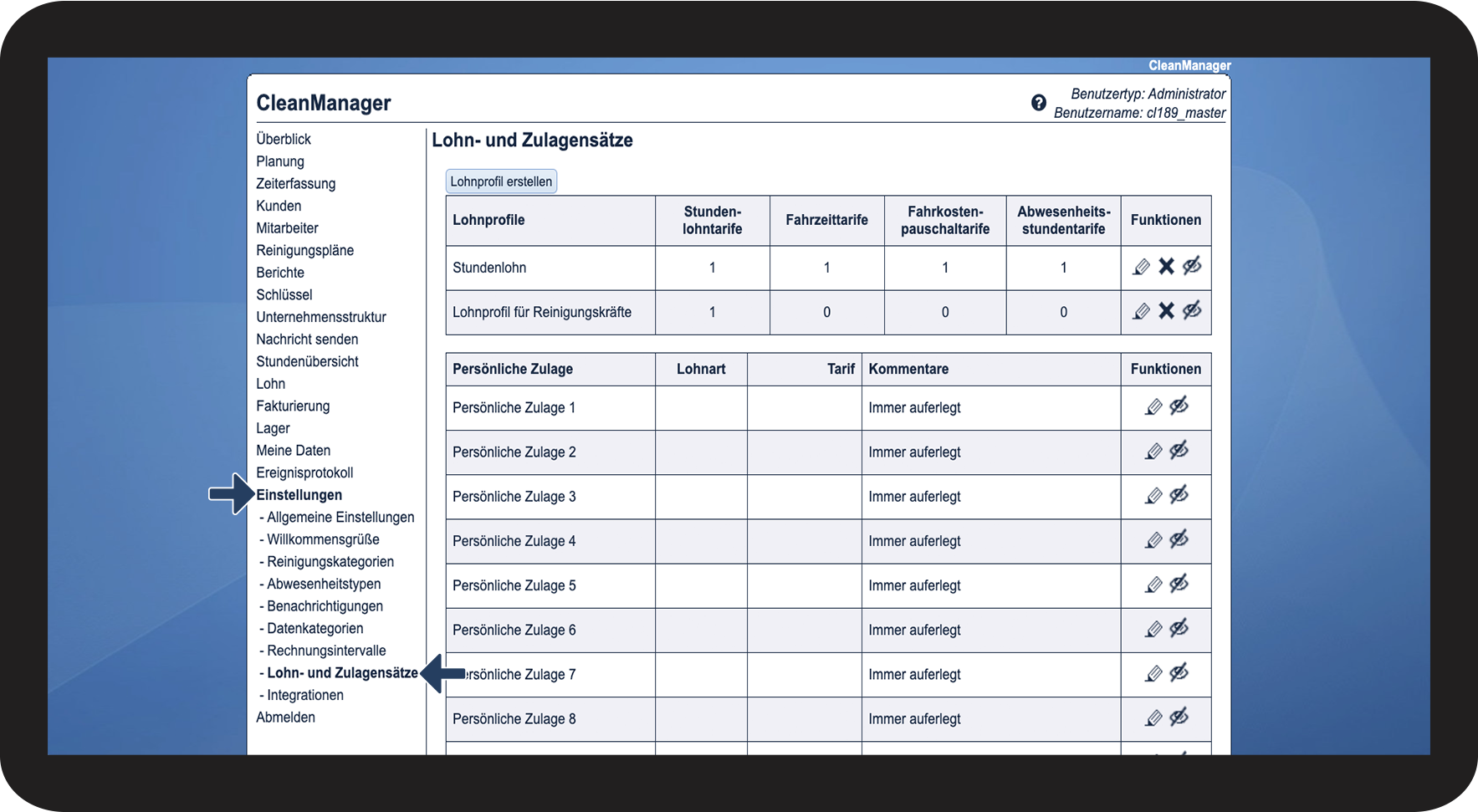Hide Persönliche Zulage 5
1478x812 pixels.
[1179, 584]
